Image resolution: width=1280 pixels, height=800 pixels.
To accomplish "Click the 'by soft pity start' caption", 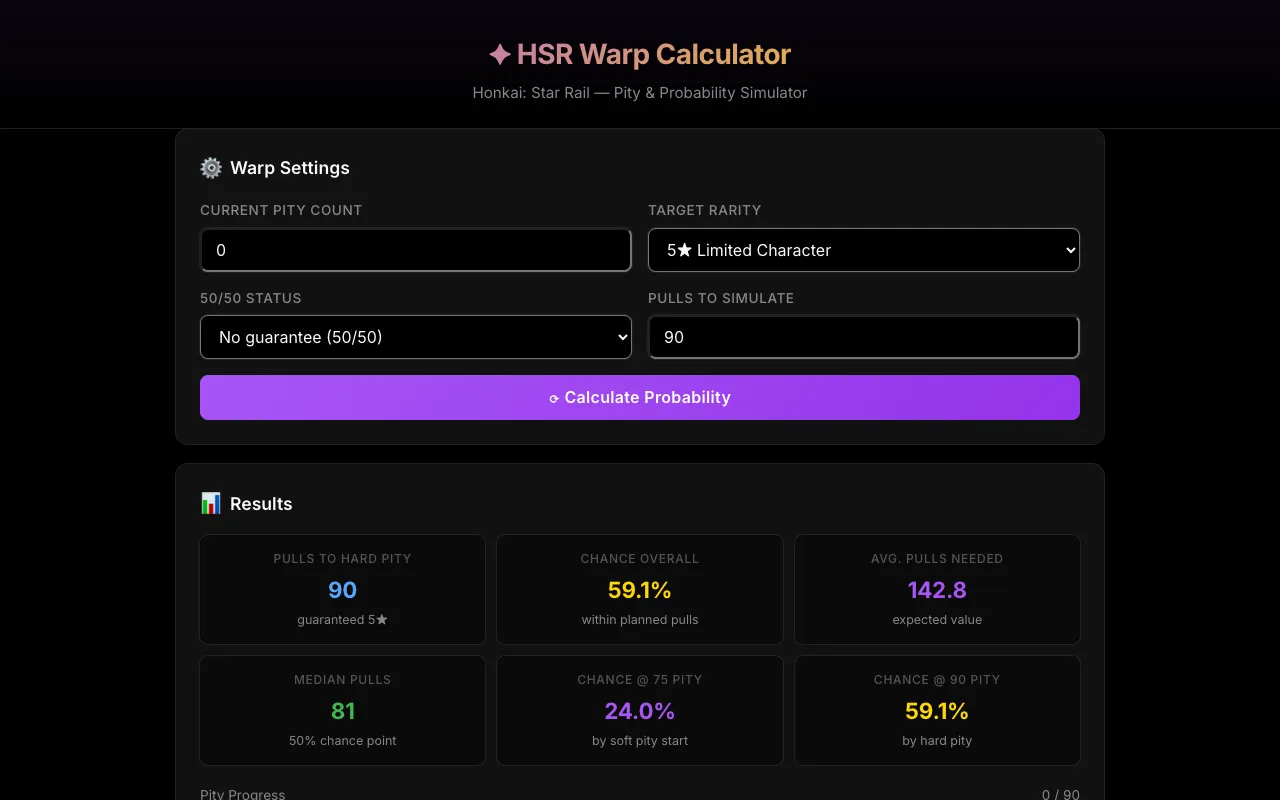I will coord(640,741).
